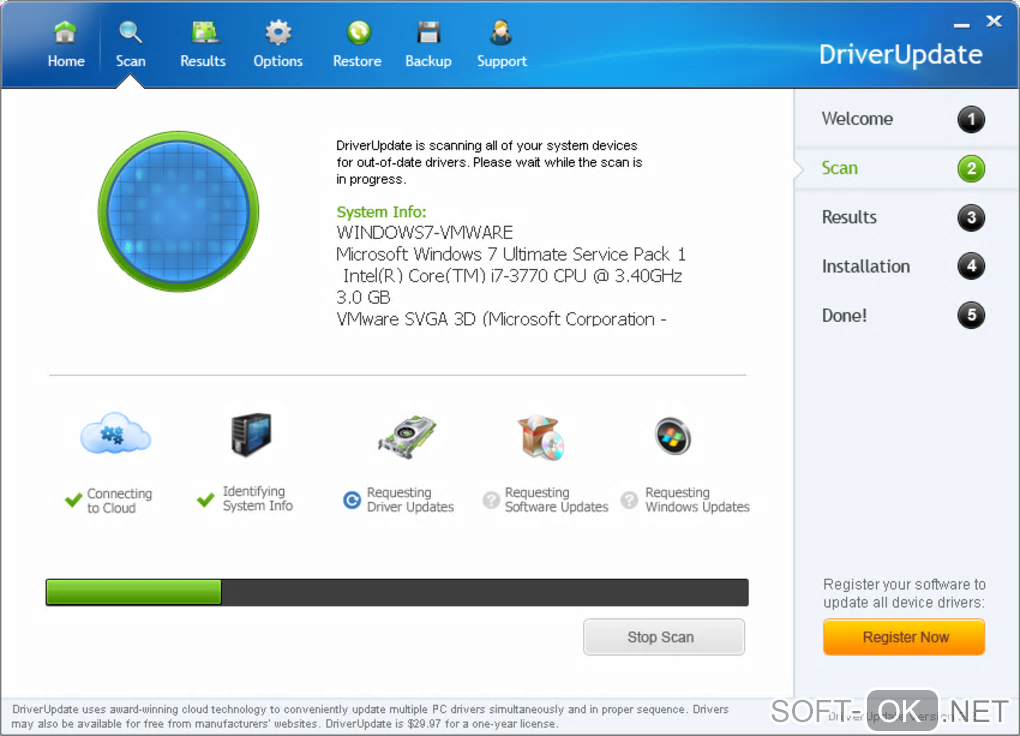1020x736 pixels.
Task: Go to the Done! step
Action: [x=844, y=316]
